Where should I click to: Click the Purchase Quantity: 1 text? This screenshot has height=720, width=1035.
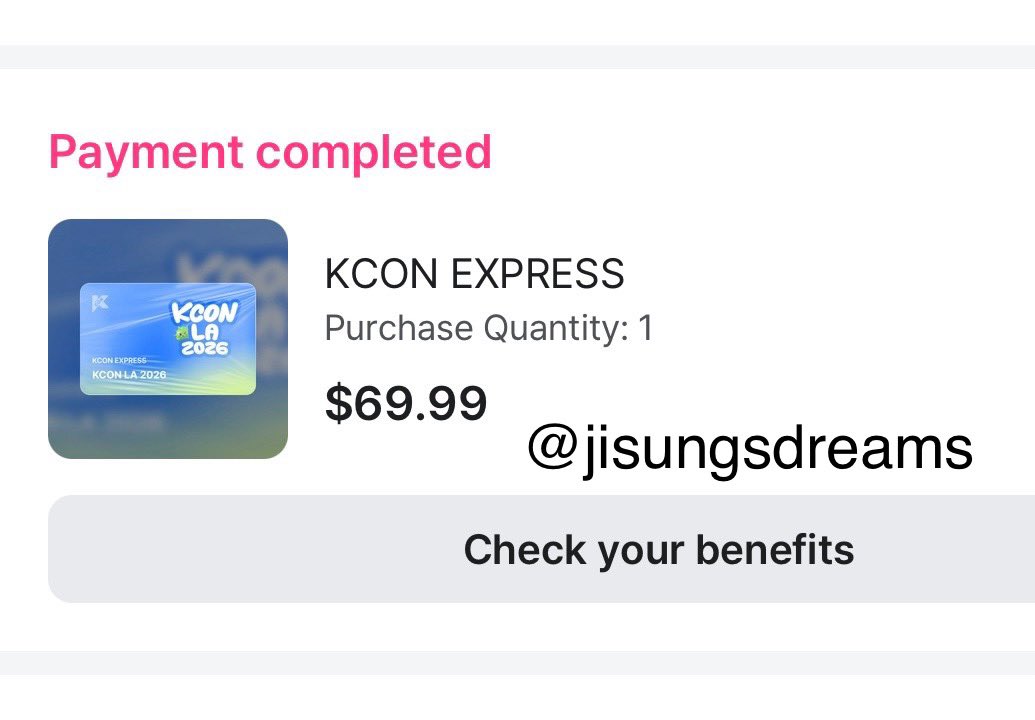(x=488, y=328)
